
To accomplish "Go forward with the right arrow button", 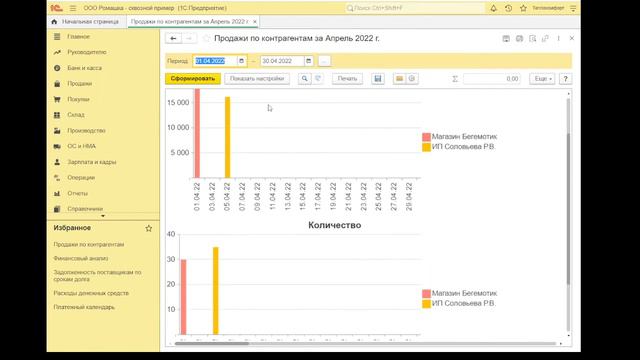I will (189, 38).
